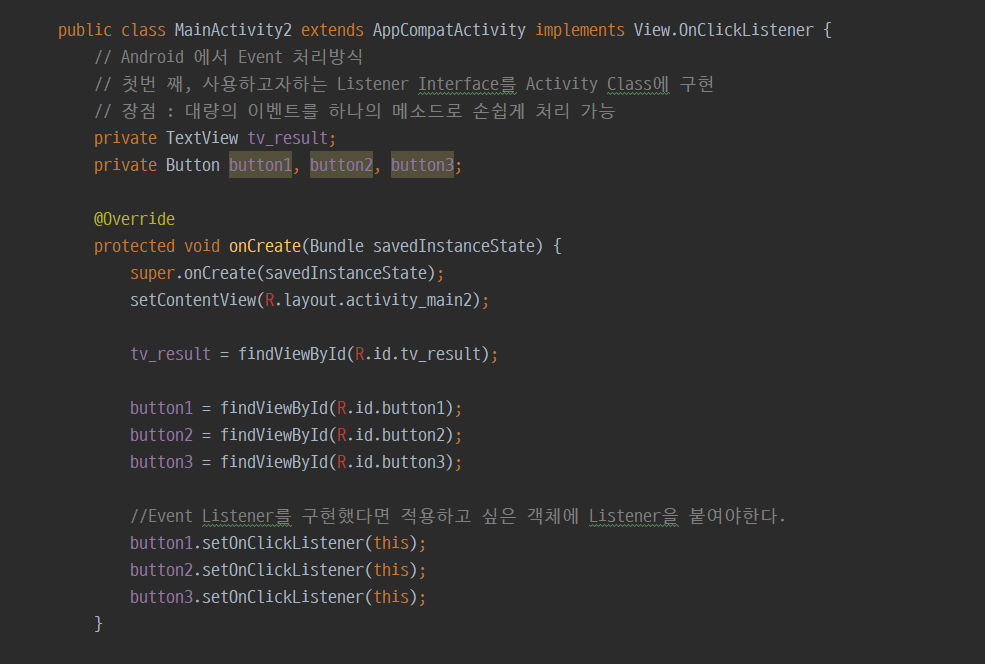Click the closing brace of onCreate method

[x=98, y=624]
